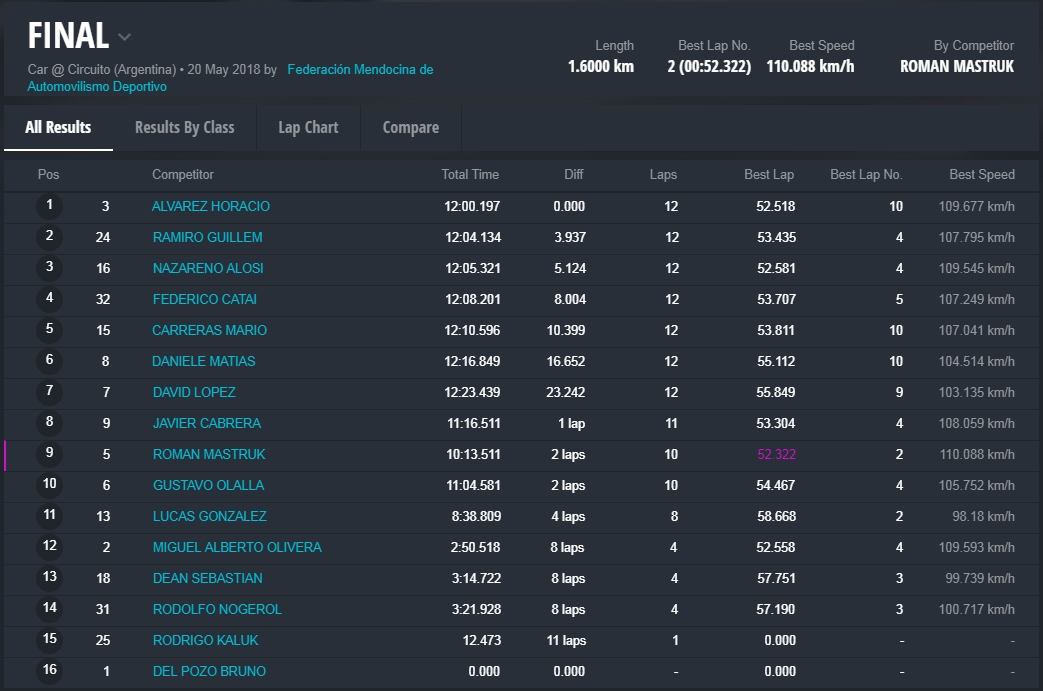1043x691 pixels.
Task: Click position 1 circle badge
Action: point(49,207)
